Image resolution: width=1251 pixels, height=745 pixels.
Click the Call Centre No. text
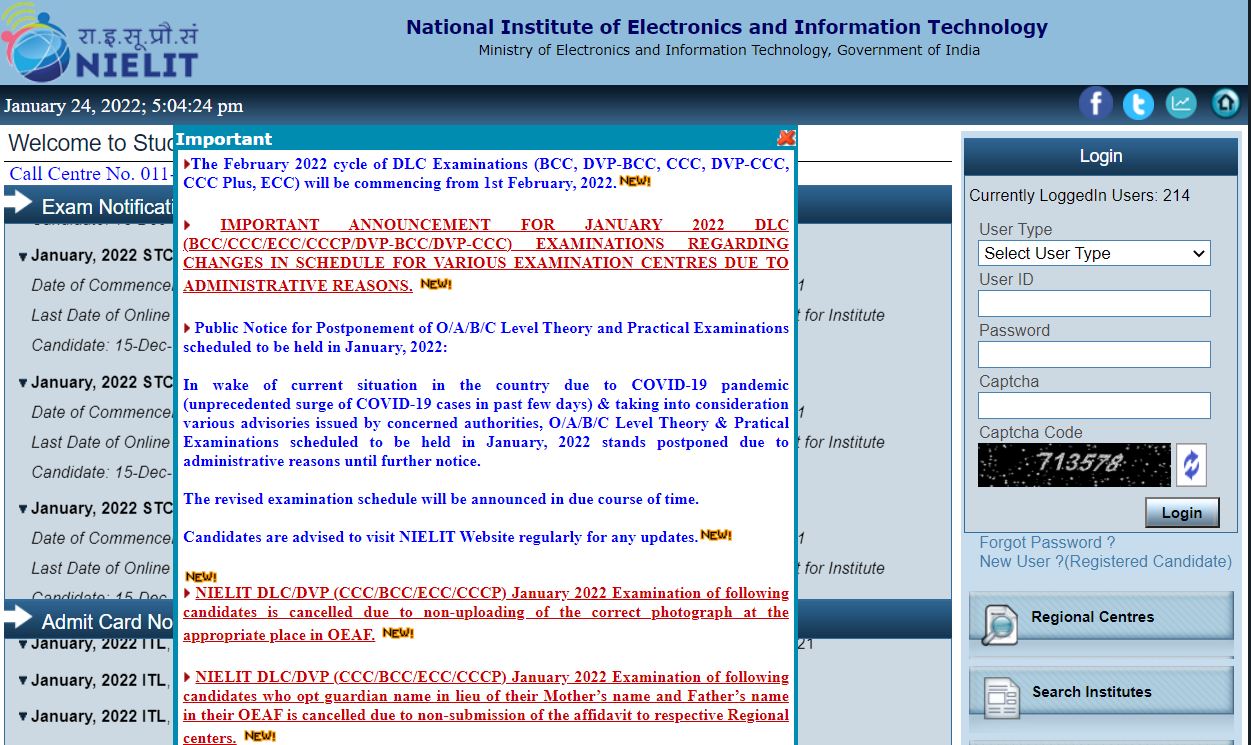[x=91, y=174]
